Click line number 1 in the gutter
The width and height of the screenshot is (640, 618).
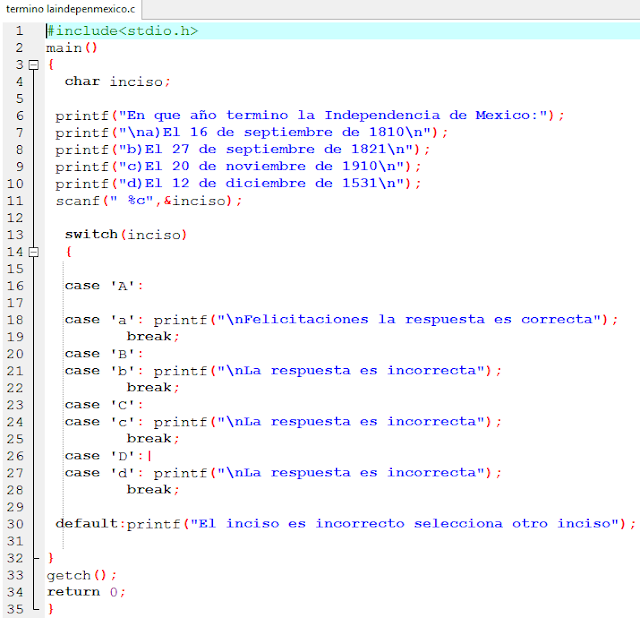coord(19,31)
